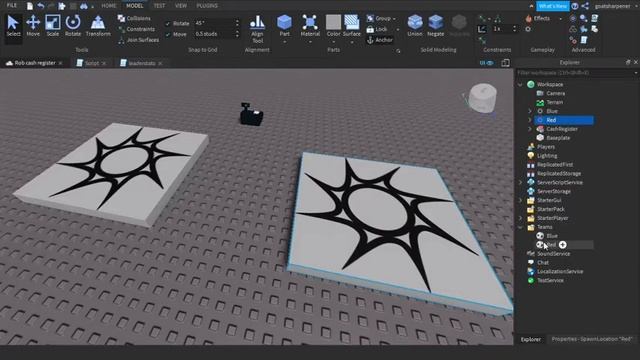This screenshot has width=640, height=360.
Task: Expand the StarterPlayer node
Action: pos(520,218)
